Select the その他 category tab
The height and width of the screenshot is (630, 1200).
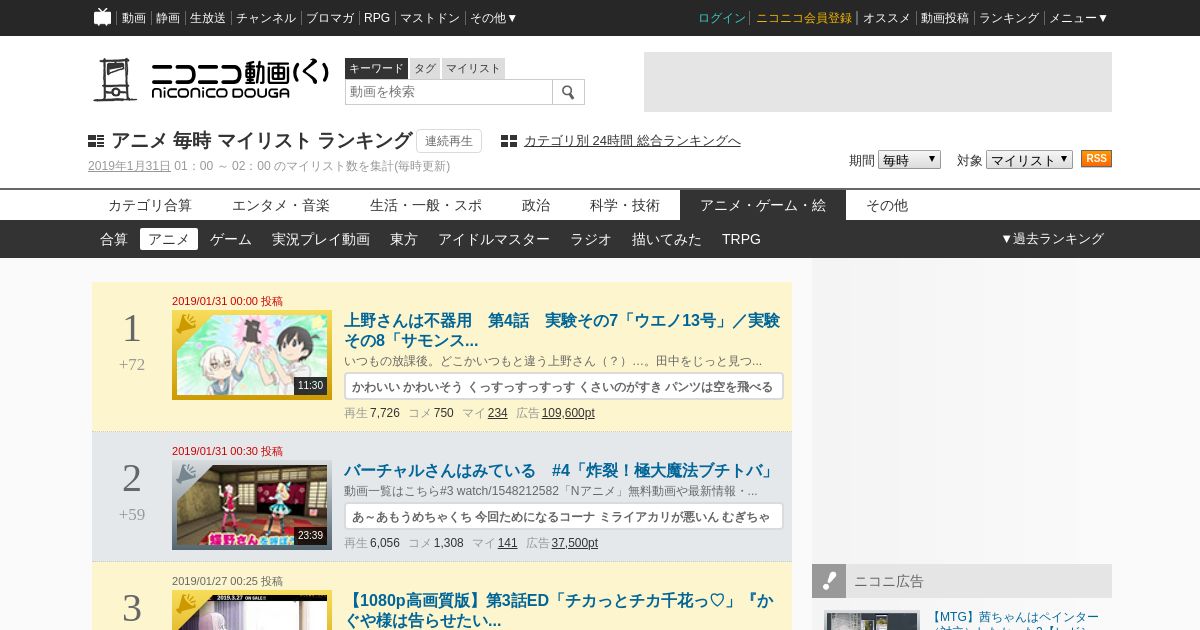887,205
